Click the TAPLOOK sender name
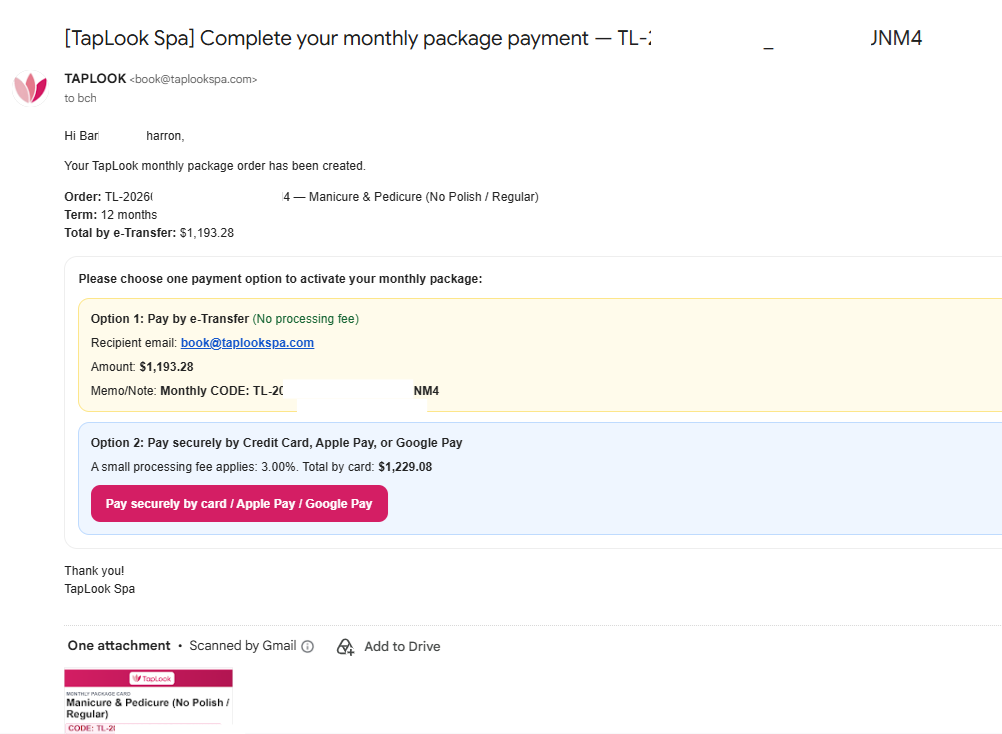1002x734 pixels. click(x=95, y=79)
